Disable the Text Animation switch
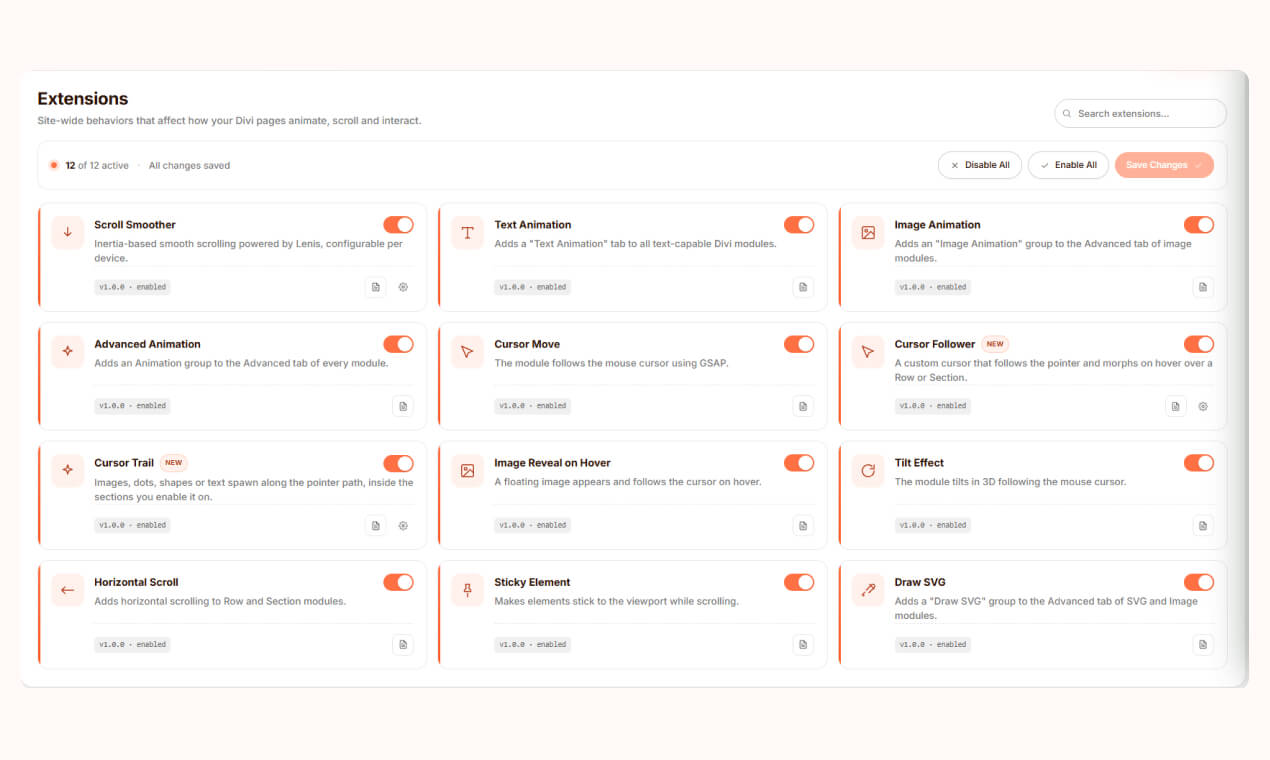 (799, 225)
